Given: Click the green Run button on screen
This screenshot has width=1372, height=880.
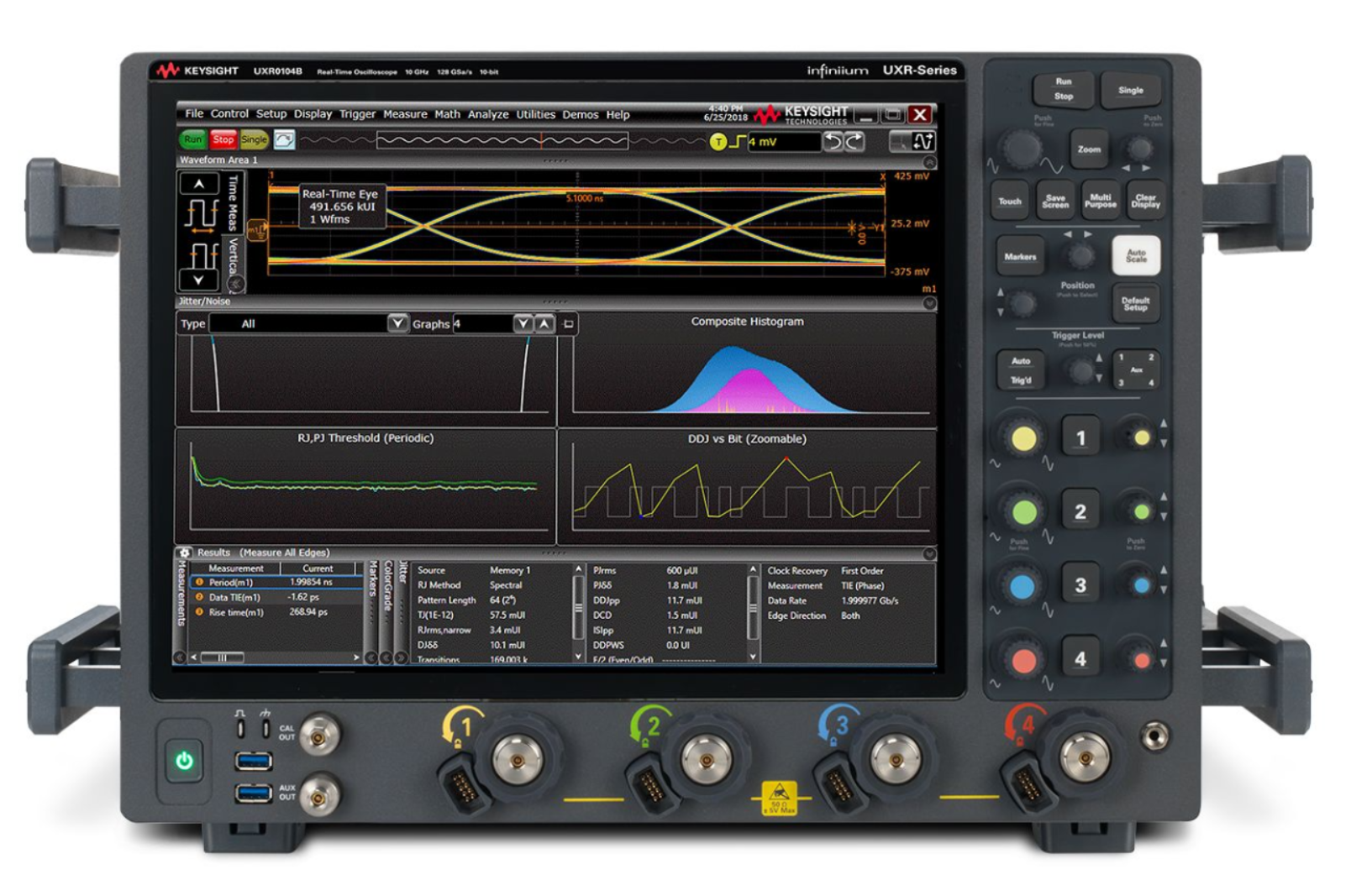Looking at the screenshot, I should click(x=192, y=140).
